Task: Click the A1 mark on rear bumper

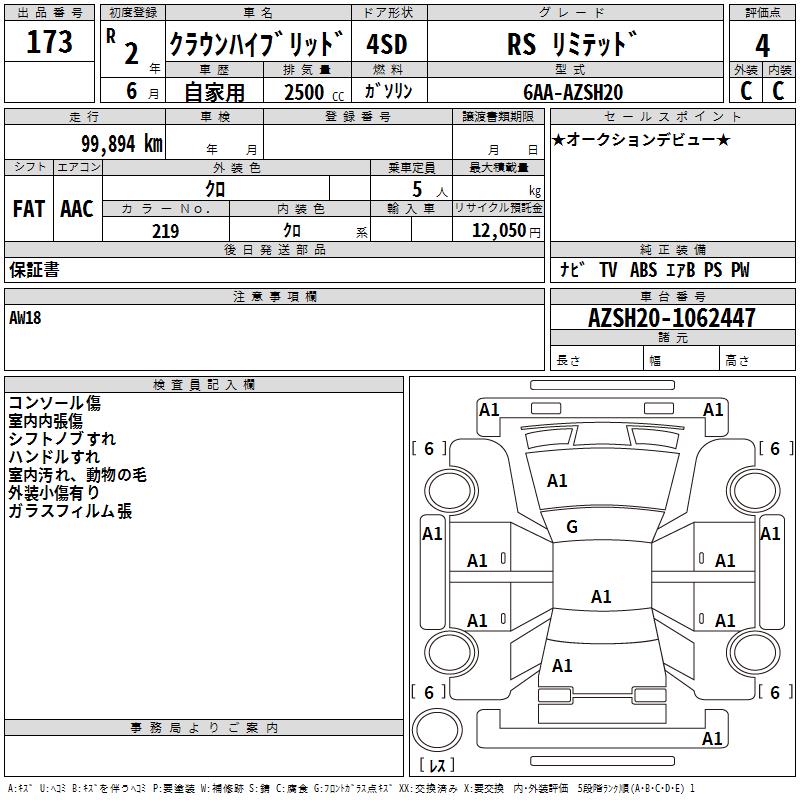Action: click(x=712, y=738)
